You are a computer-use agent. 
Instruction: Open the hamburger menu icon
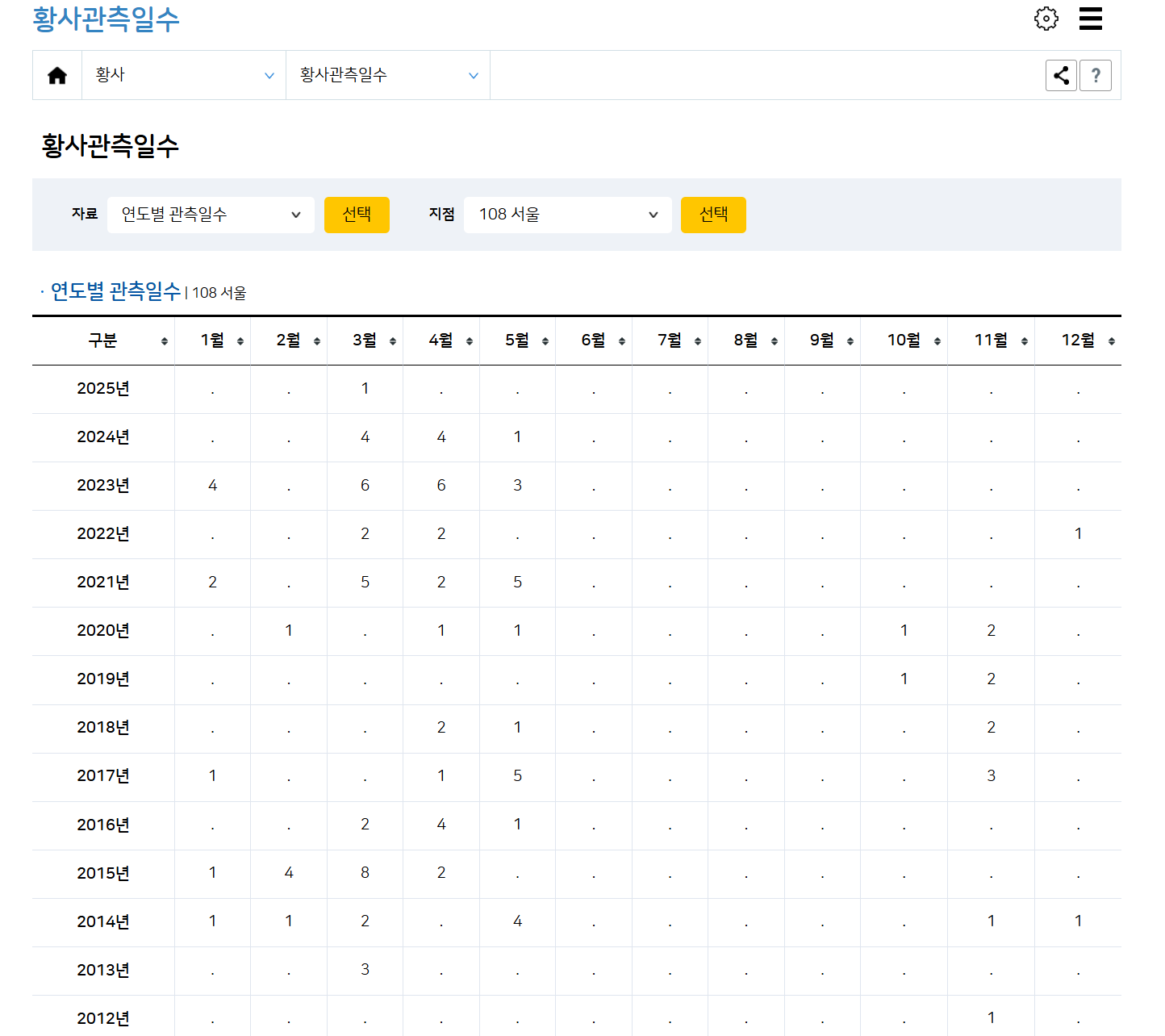[1091, 19]
